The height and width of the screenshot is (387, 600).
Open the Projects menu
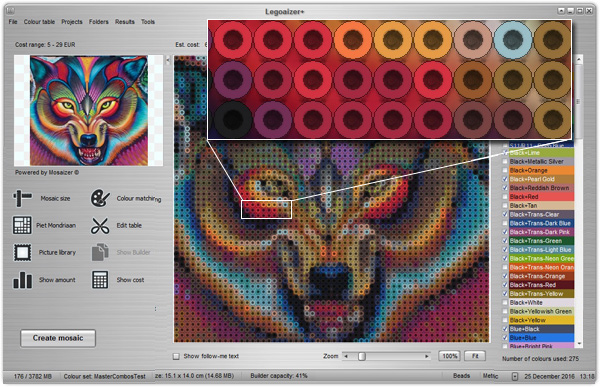pos(72,22)
